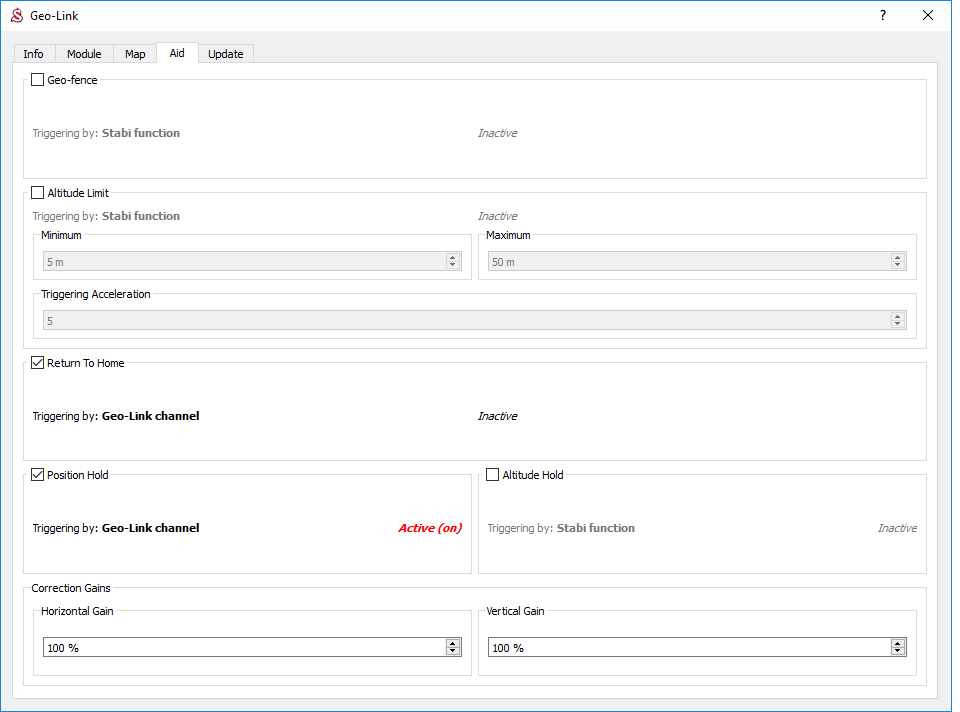The image size is (960, 712).
Task: Enable the Altitude Limit checkbox
Action: (38, 193)
